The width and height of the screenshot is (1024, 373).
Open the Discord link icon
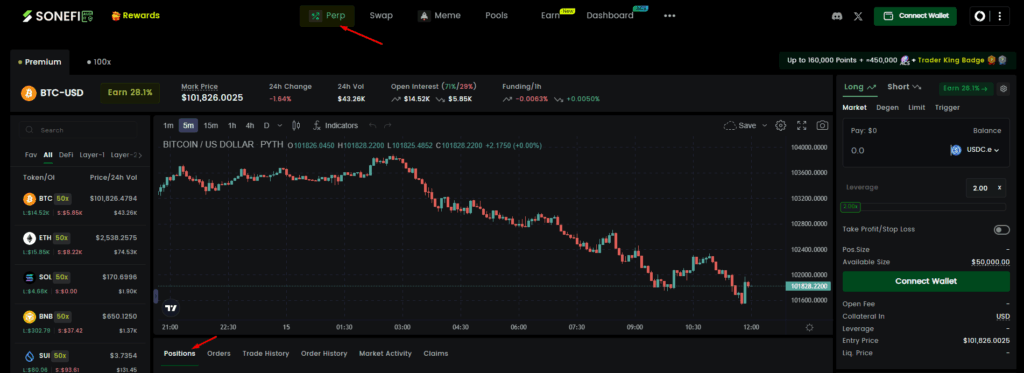(837, 16)
